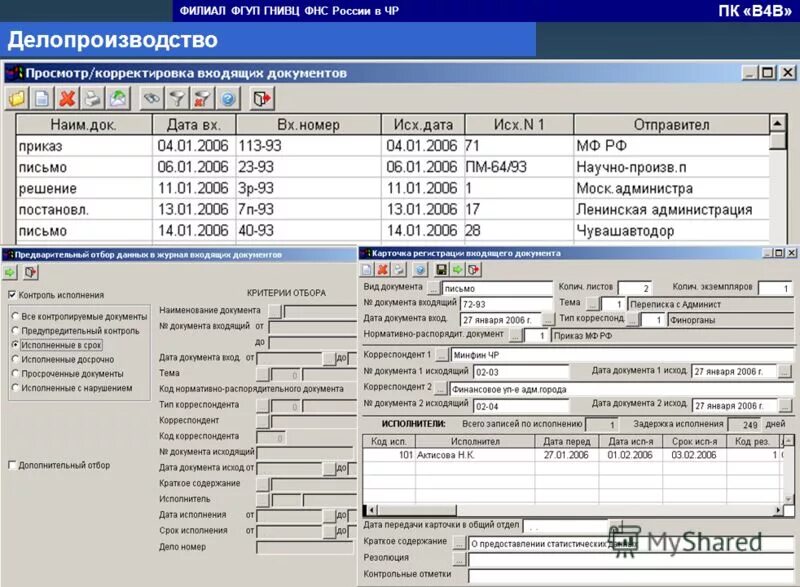Select executor row Актисова Н.К.
The width and height of the screenshot is (800, 587).
(574, 454)
